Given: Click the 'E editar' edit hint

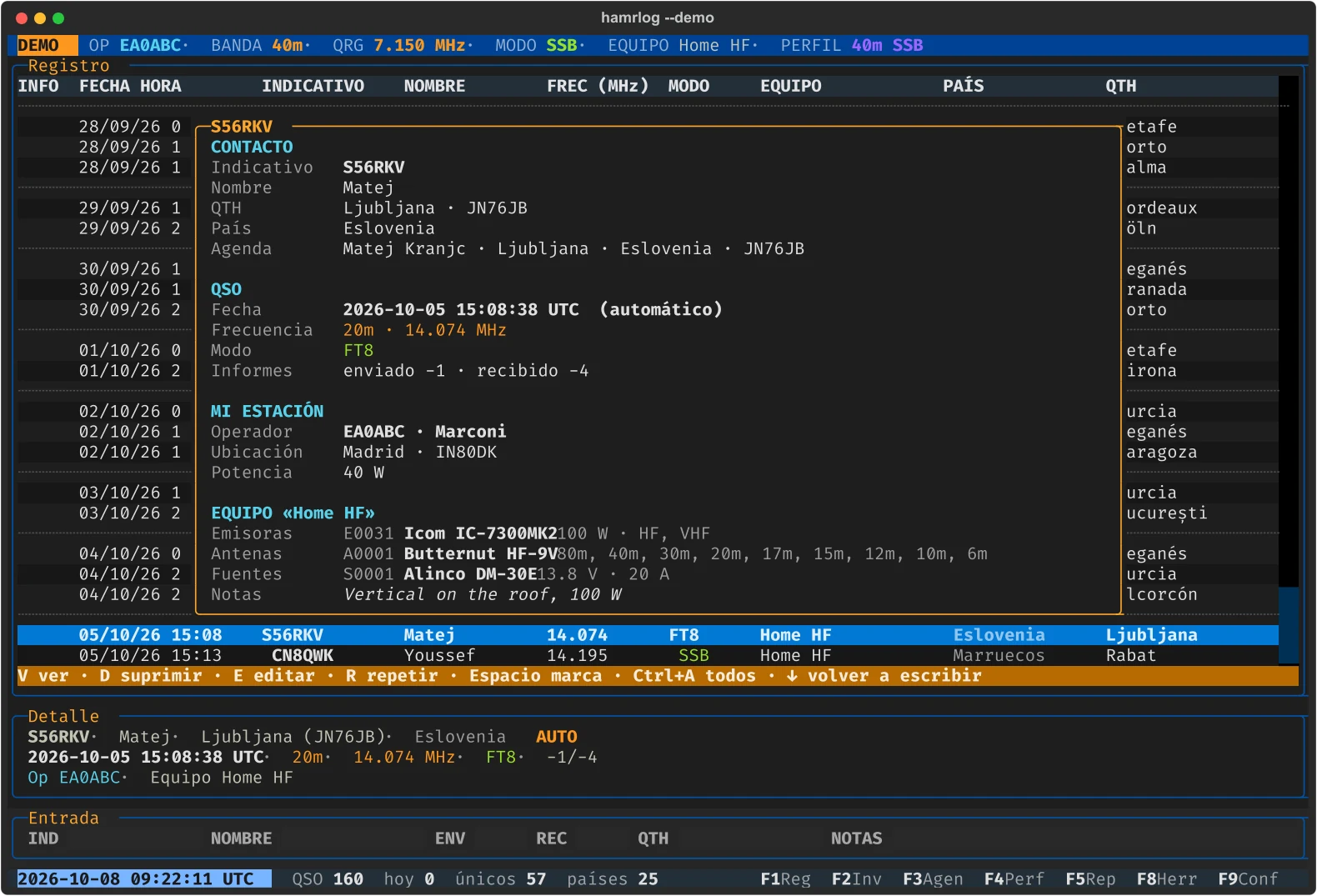Looking at the screenshot, I should tap(274, 675).
